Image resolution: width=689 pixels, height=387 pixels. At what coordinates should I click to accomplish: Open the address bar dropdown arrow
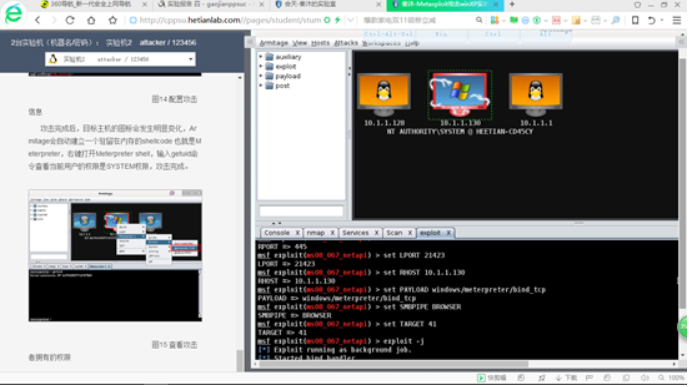tap(350, 20)
